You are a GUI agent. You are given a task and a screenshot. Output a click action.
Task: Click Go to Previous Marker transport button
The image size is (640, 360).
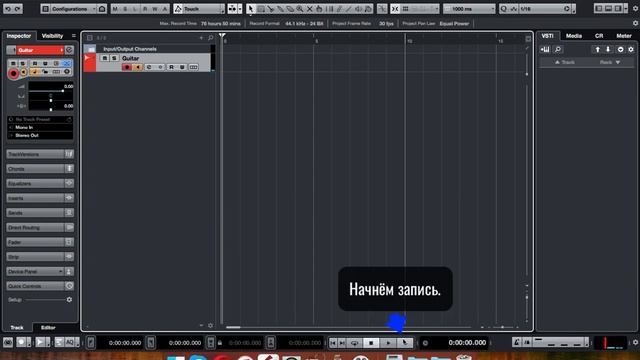click(333, 343)
